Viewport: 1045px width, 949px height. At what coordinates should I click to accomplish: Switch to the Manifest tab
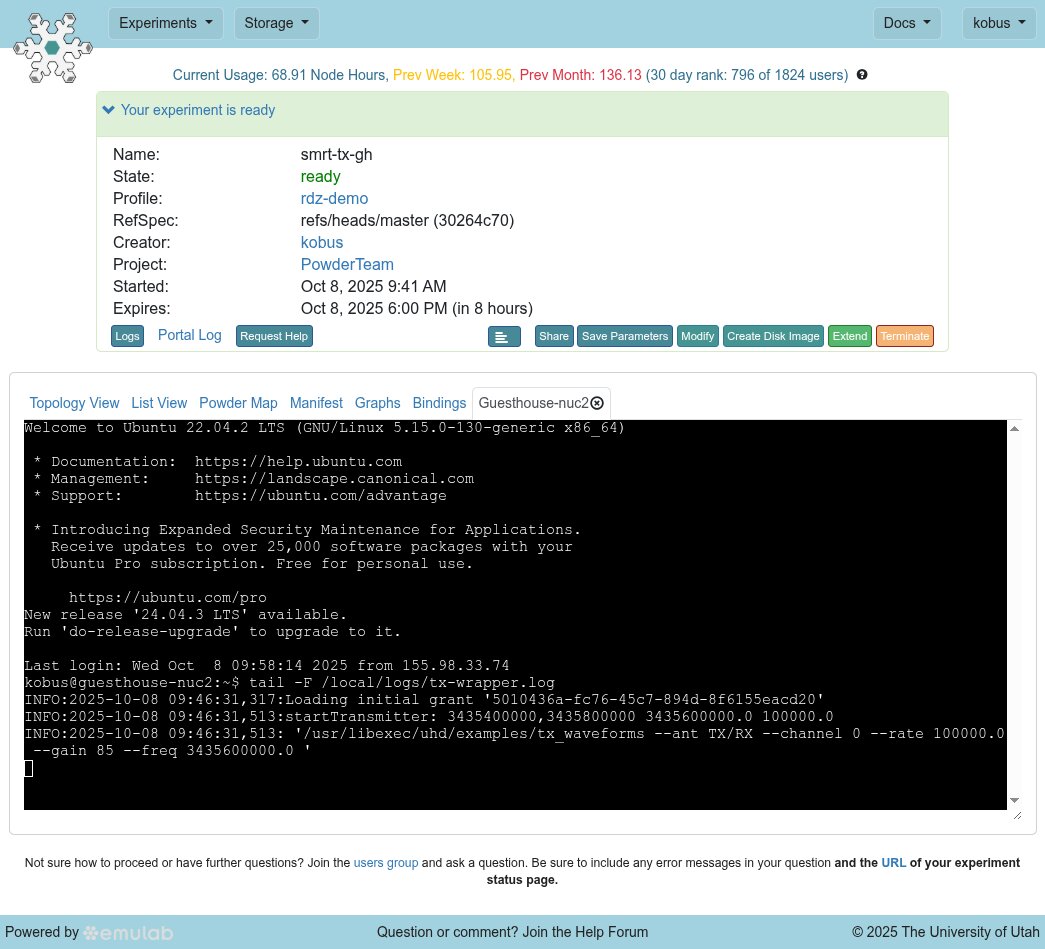(316, 403)
